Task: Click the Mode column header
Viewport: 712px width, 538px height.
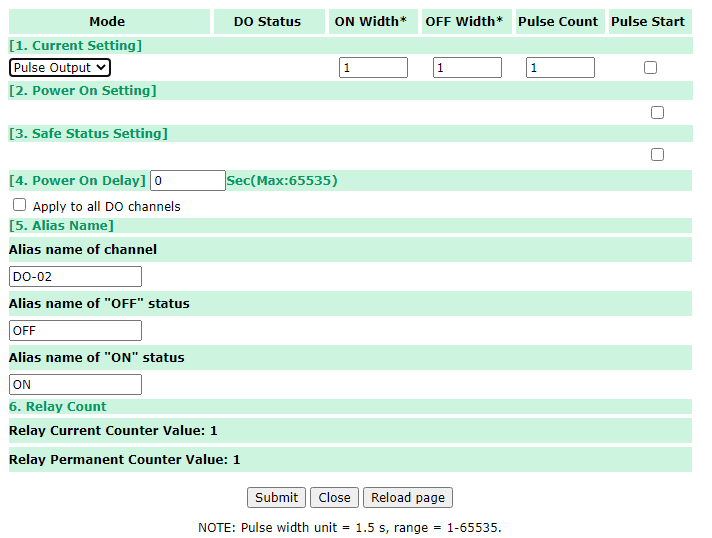Action: [x=107, y=22]
